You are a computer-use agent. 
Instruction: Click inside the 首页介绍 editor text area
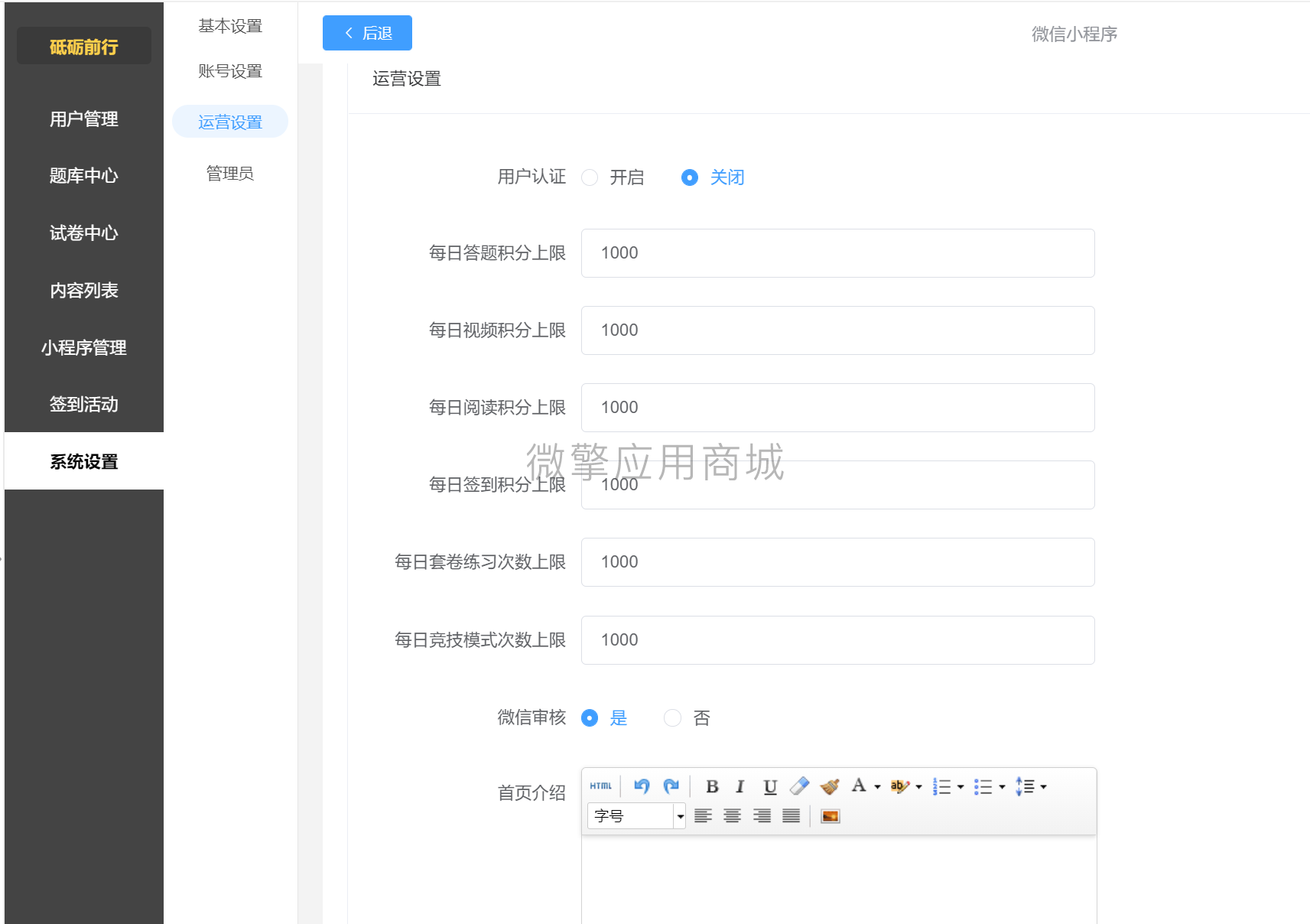pyautogui.click(x=839, y=880)
